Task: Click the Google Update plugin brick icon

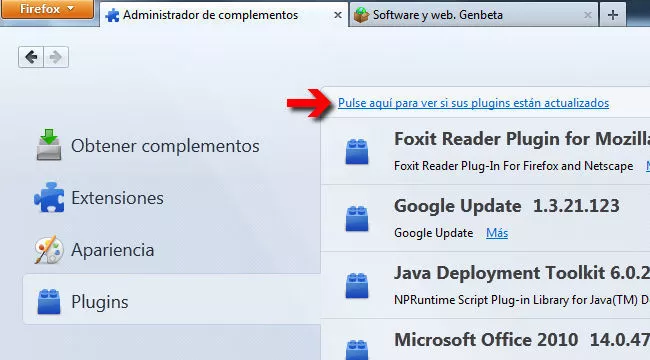Action: 357,219
